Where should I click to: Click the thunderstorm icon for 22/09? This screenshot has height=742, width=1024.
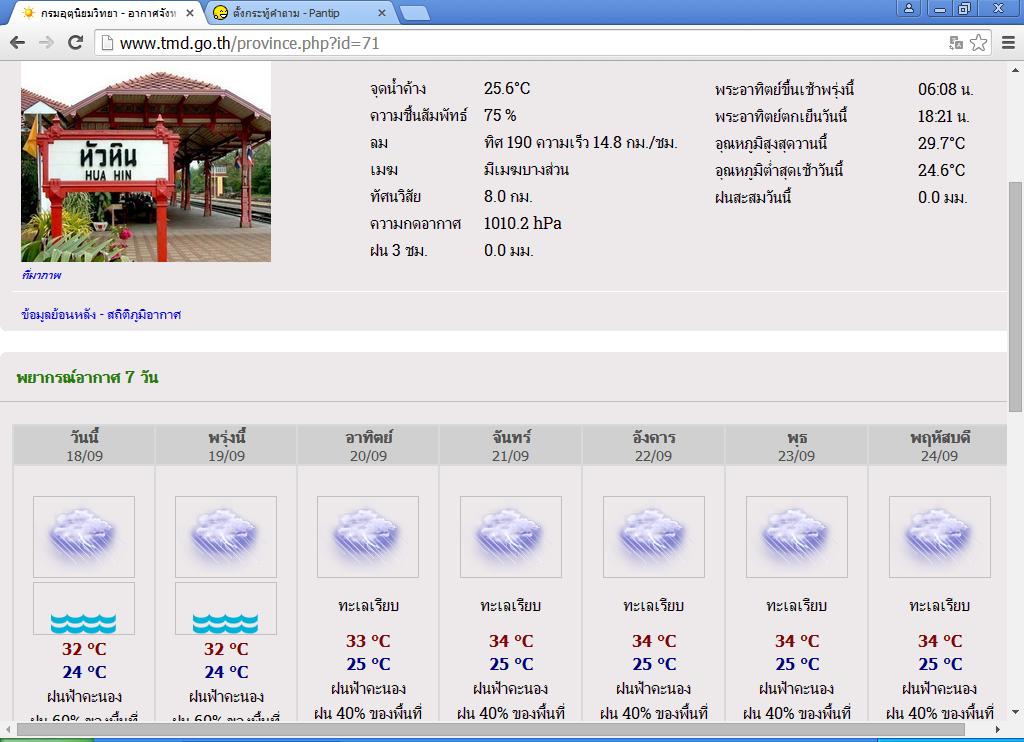654,537
